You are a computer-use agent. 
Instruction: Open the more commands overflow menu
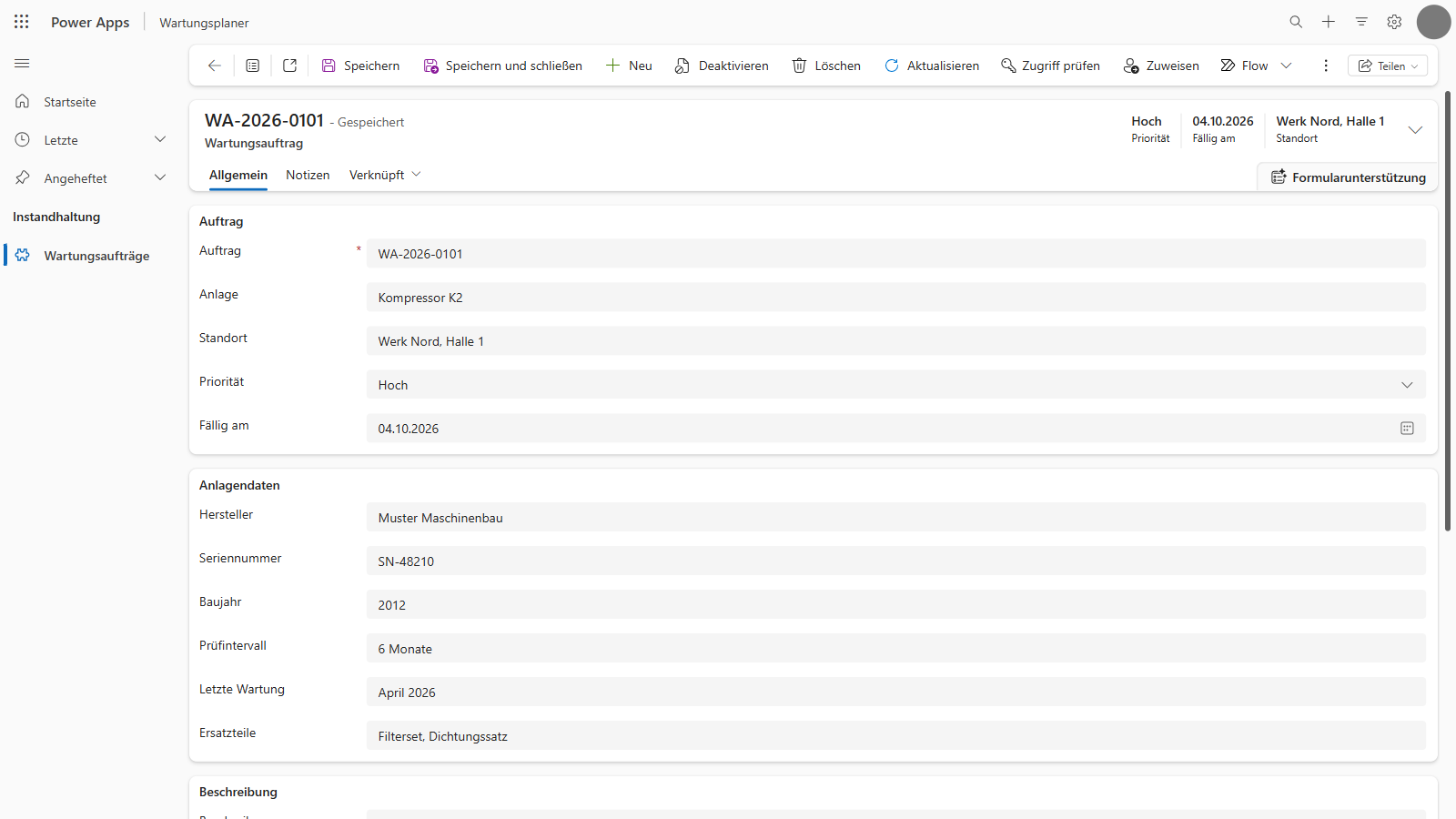tap(1326, 66)
